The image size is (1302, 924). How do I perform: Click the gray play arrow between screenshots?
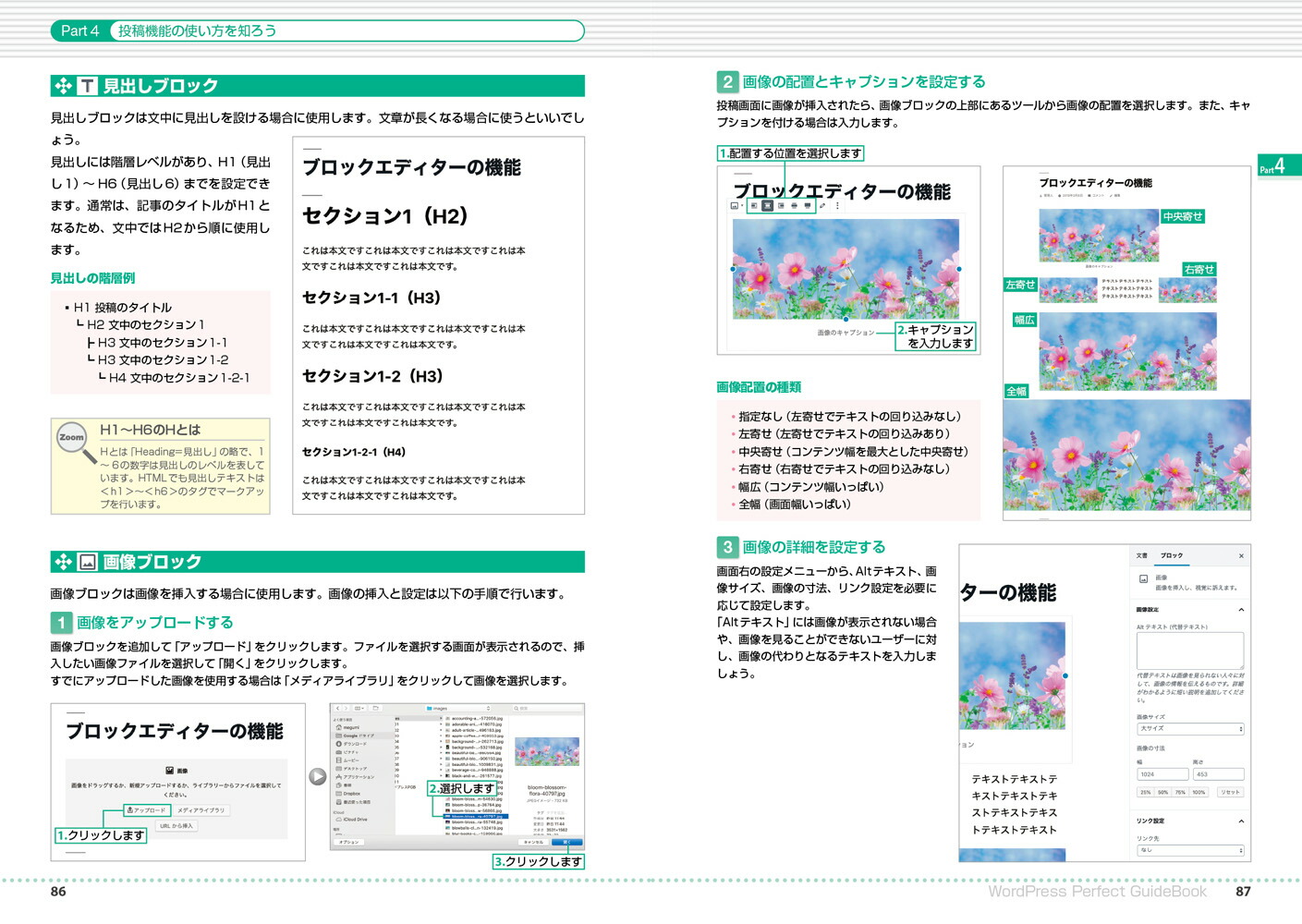pyautogui.click(x=318, y=777)
